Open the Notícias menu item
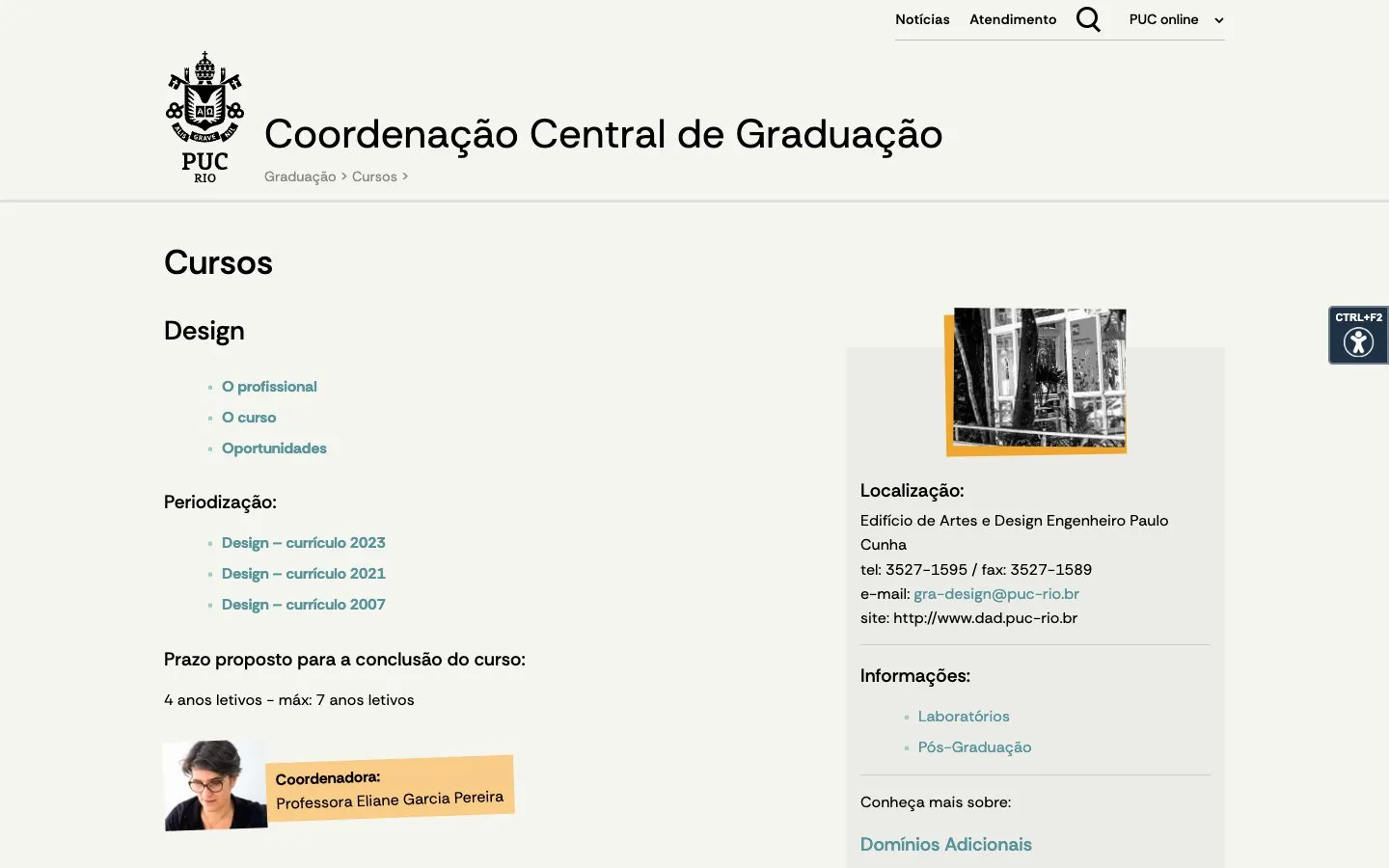 tap(922, 19)
